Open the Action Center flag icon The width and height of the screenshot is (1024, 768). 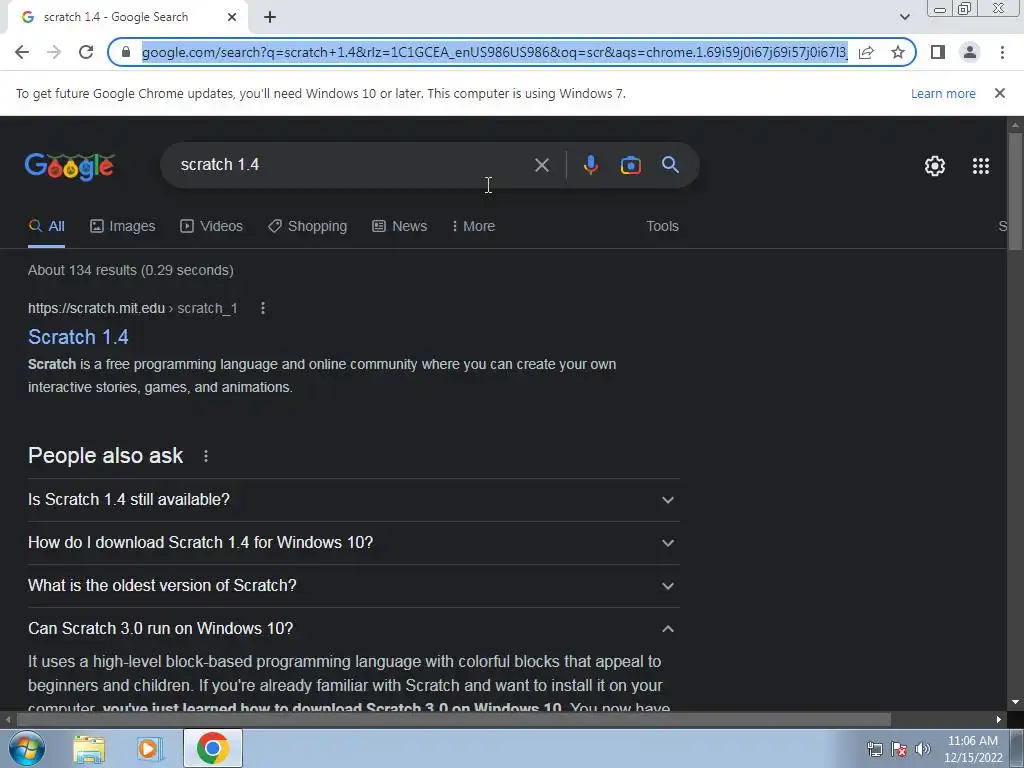tap(899, 749)
